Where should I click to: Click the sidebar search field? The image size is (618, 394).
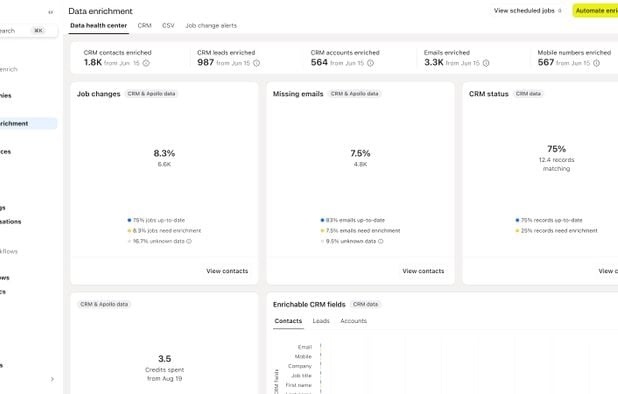tap(28, 30)
